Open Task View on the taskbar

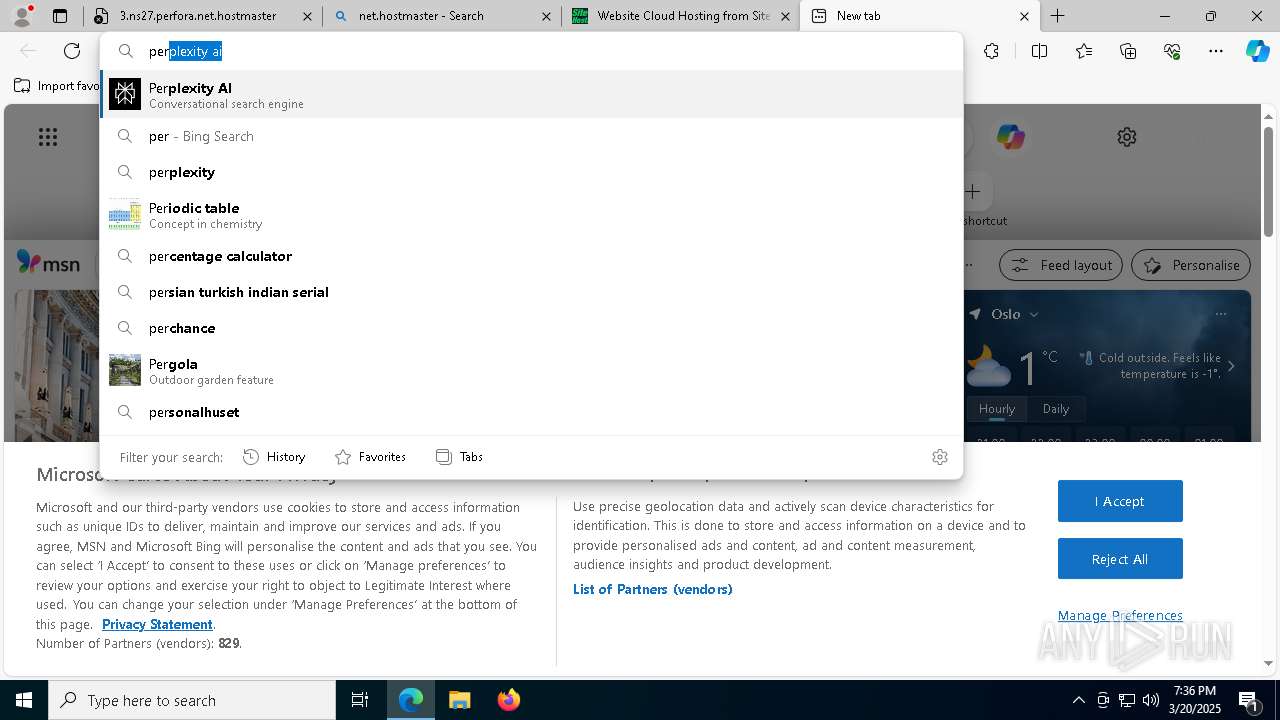(360, 700)
